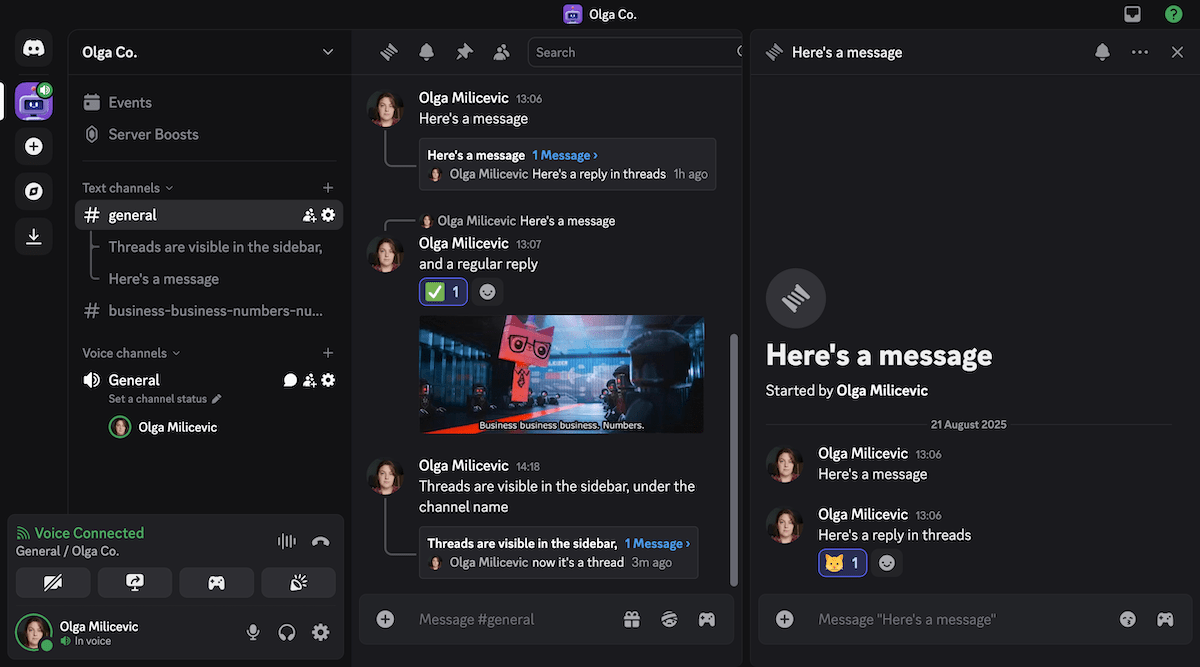This screenshot has width=1200, height=667.
Task: Turn on camera button
Action: point(53,583)
